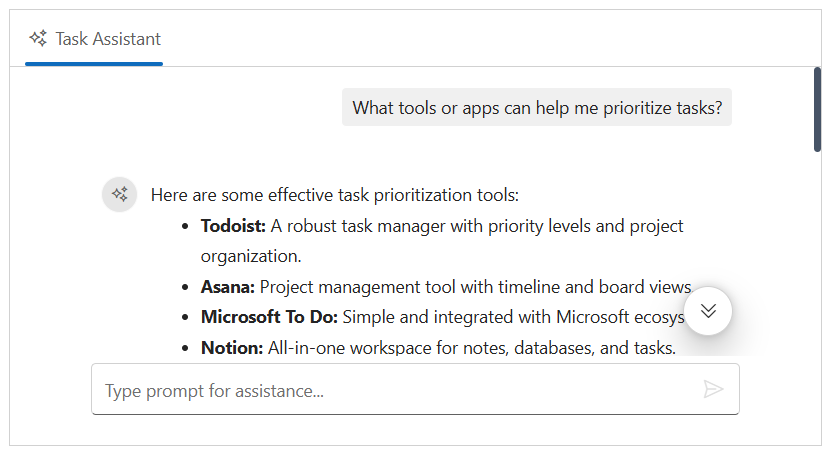Screen dimensions: 830x454
Task: Click the response intro line "Here are some effective"
Action: [x=334, y=195]
